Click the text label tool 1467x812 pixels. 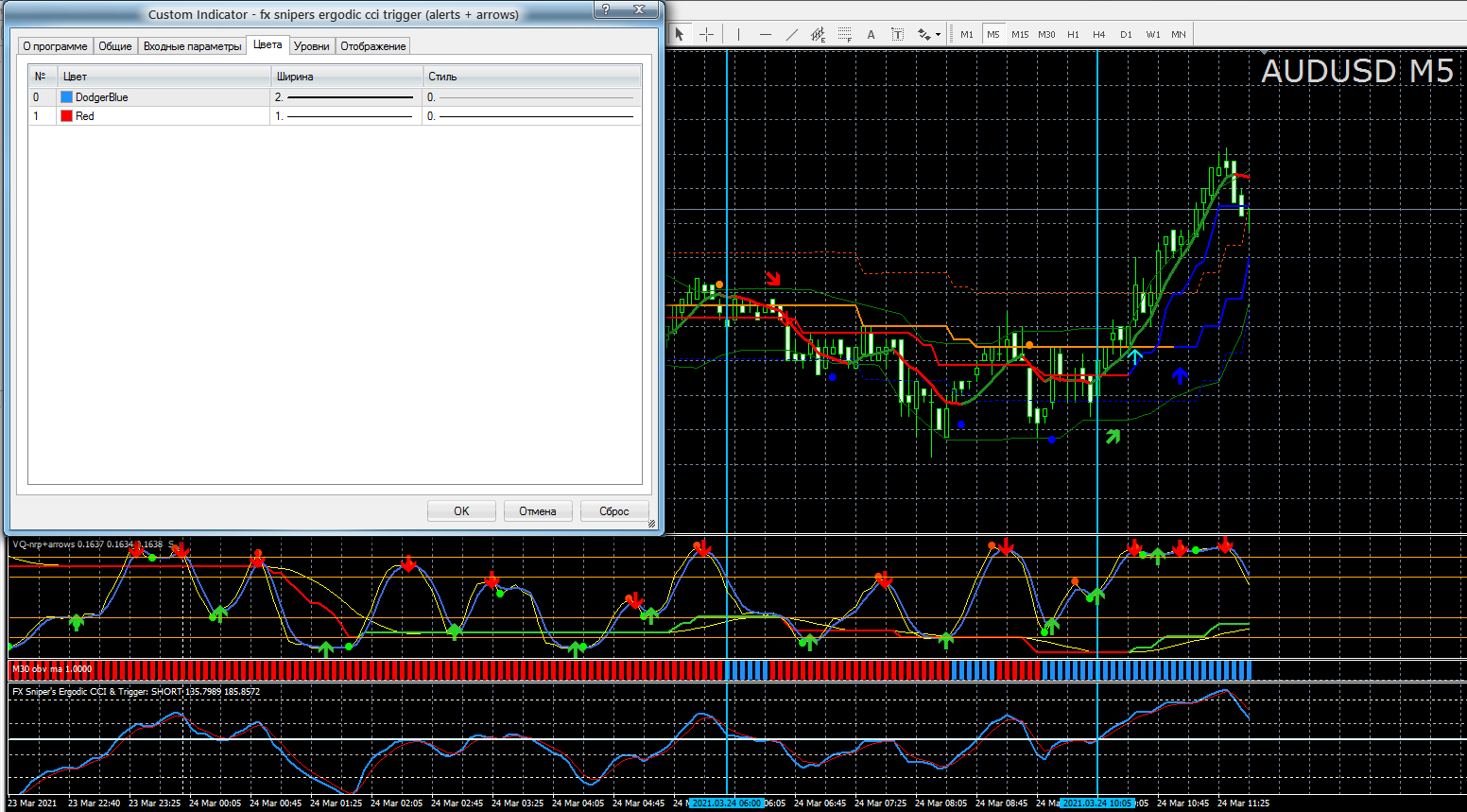(x=897, y=34)
